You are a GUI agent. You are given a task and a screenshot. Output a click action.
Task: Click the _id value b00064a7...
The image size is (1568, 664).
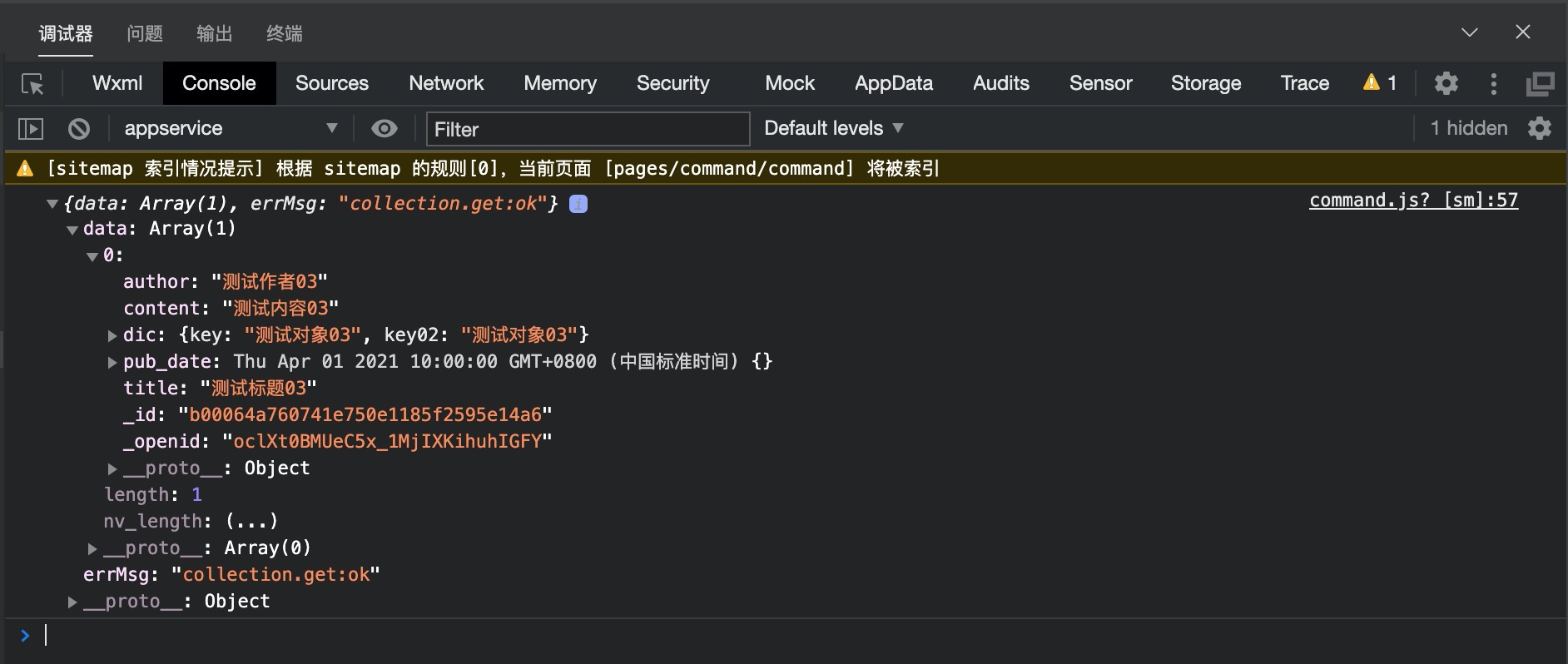coord(365,415)
